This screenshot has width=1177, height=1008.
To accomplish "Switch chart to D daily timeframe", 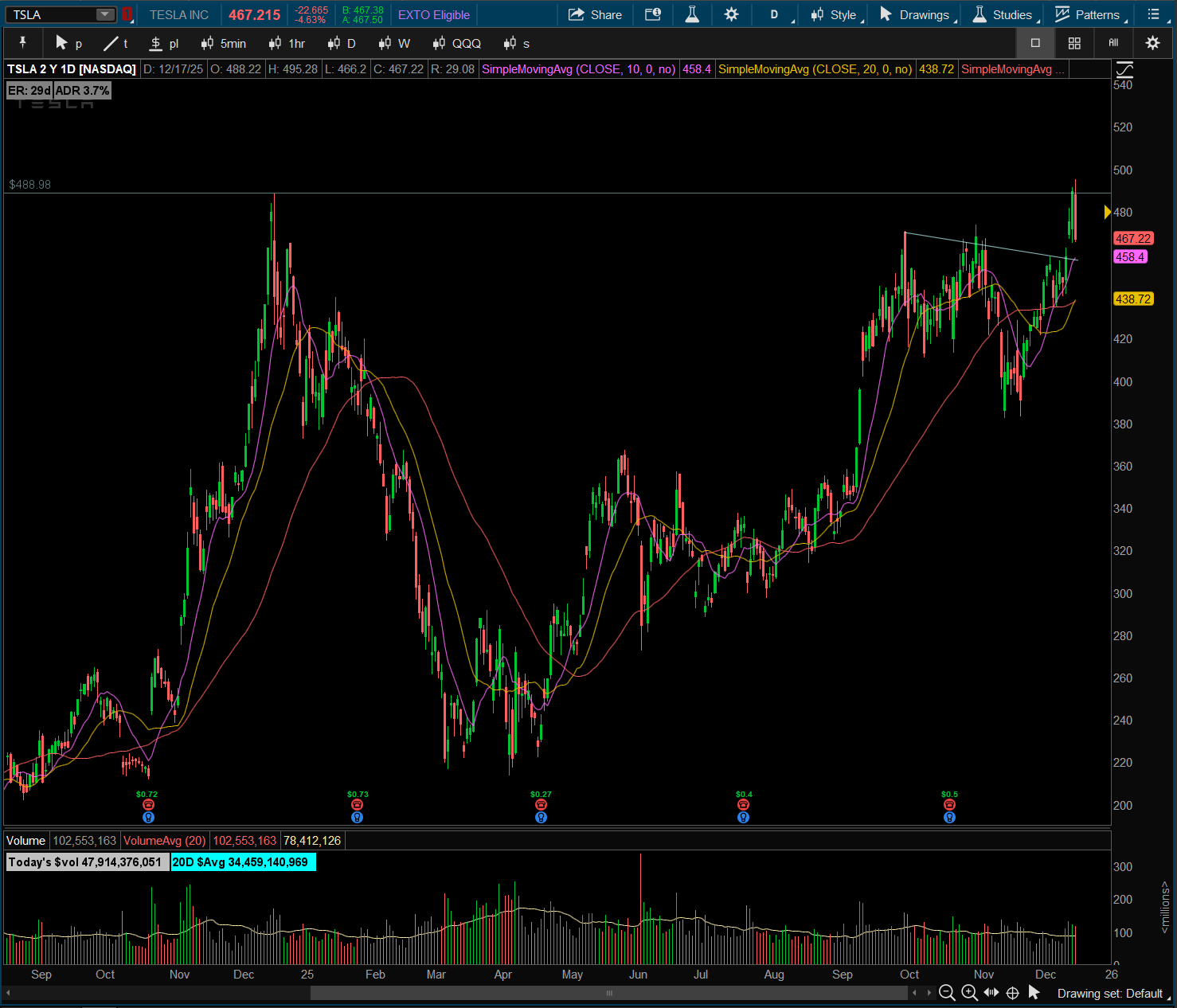I will tap(342, 43).
